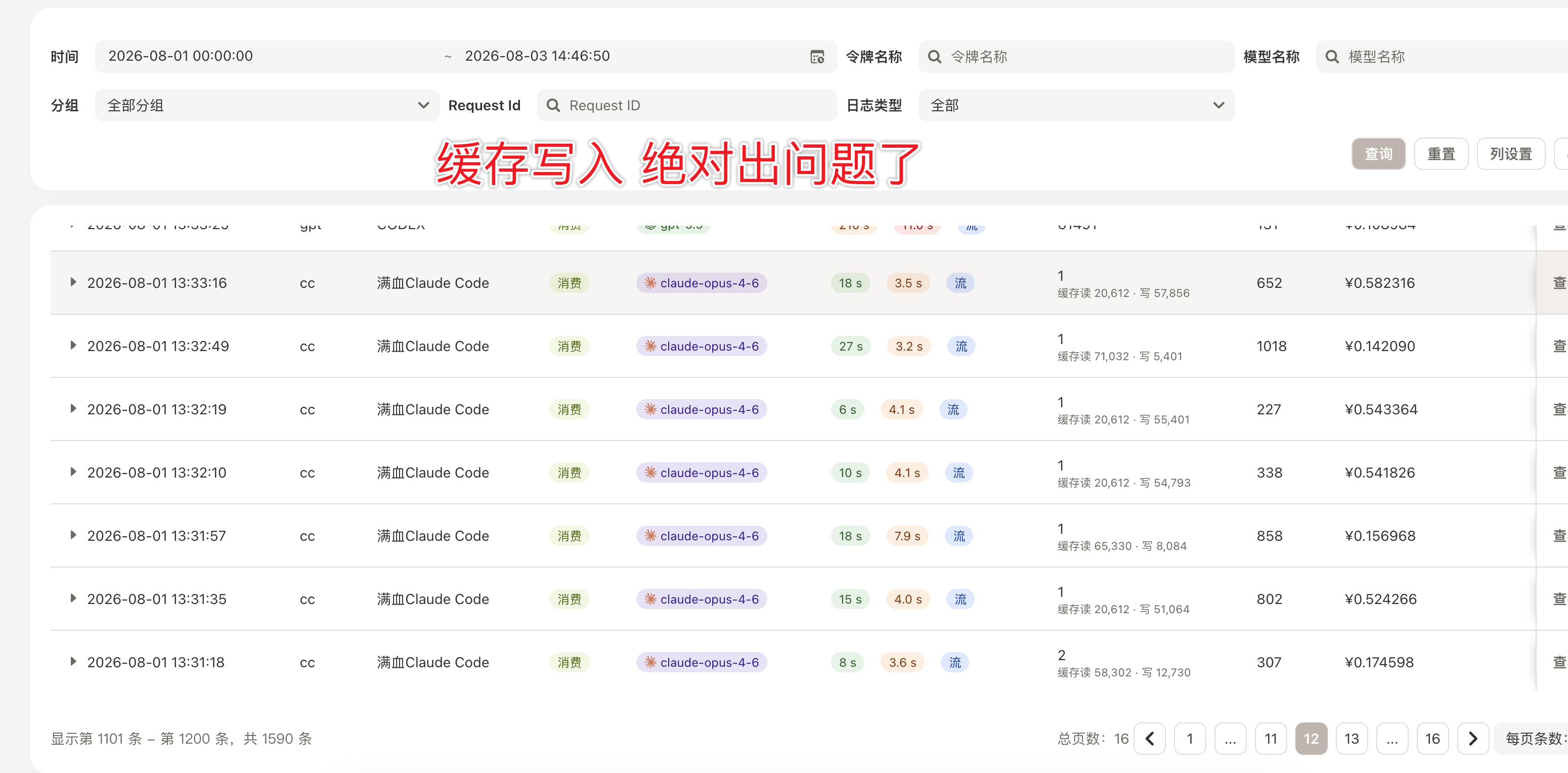The image size is (1568, 773).
Task: Click the end time 2026-08-03 14:46:50
Action: [537, 56]
